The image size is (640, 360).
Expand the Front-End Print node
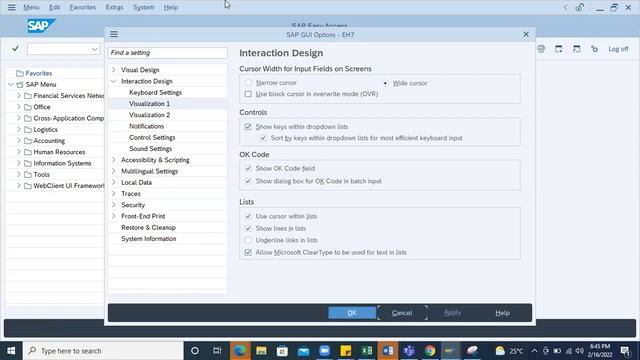[114, 216]
